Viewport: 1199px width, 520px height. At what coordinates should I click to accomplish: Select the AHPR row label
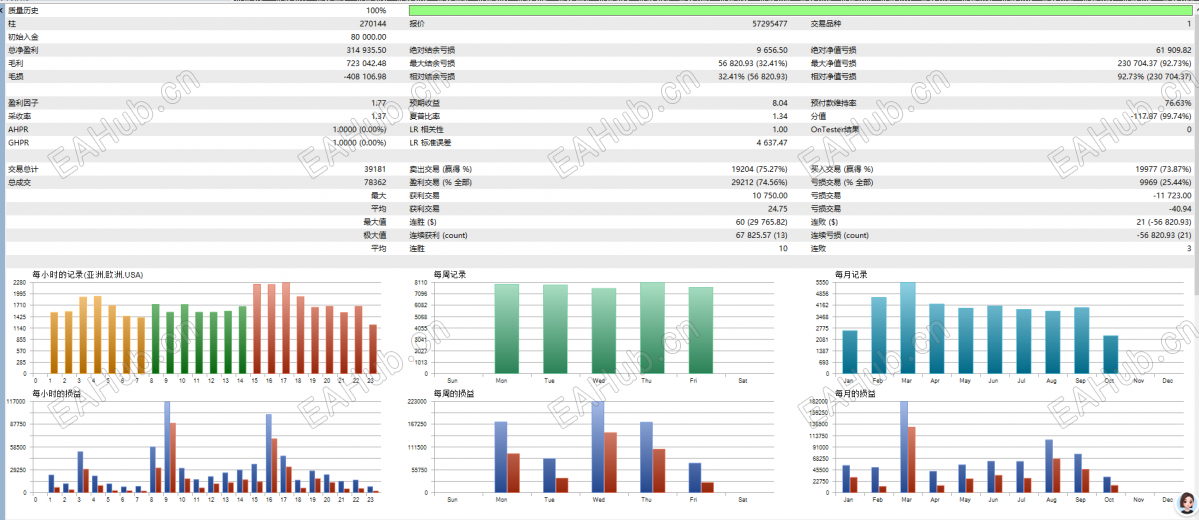(18, 129)
